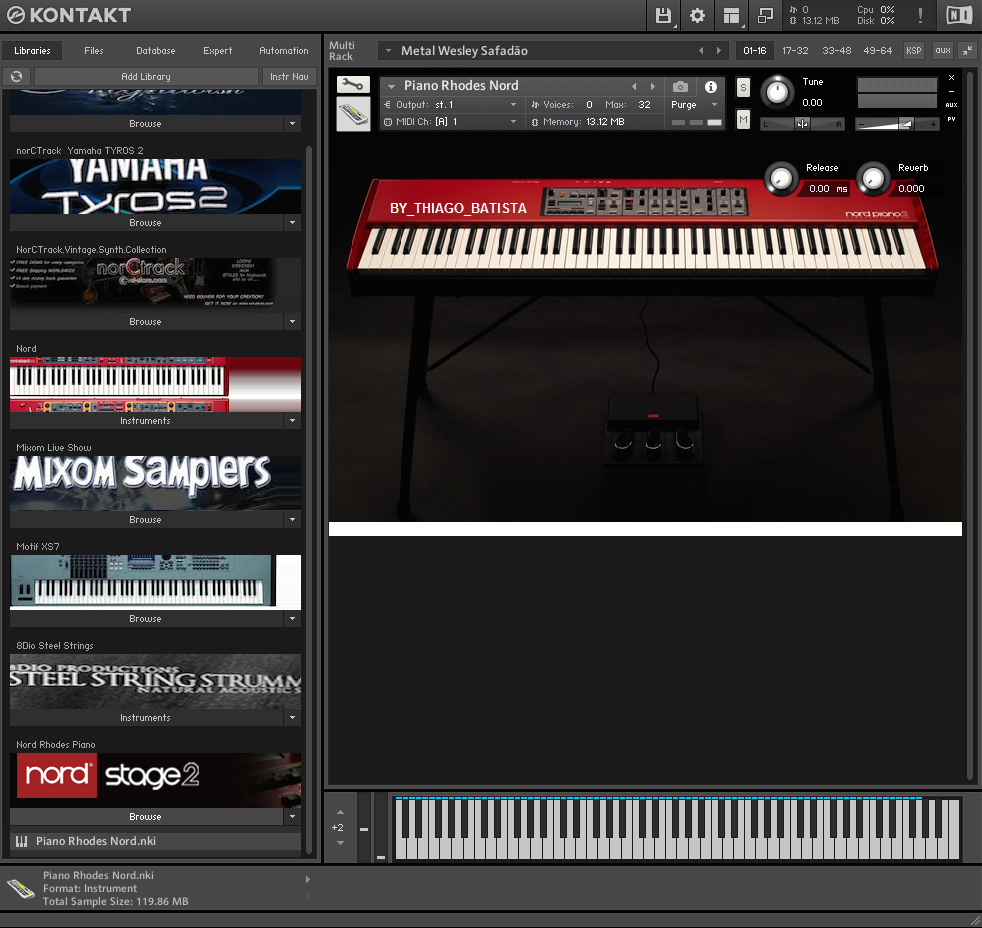Open the multi rack preset dropdown
The height and width of the screenshot is (928, 982).
pos(388,51)
